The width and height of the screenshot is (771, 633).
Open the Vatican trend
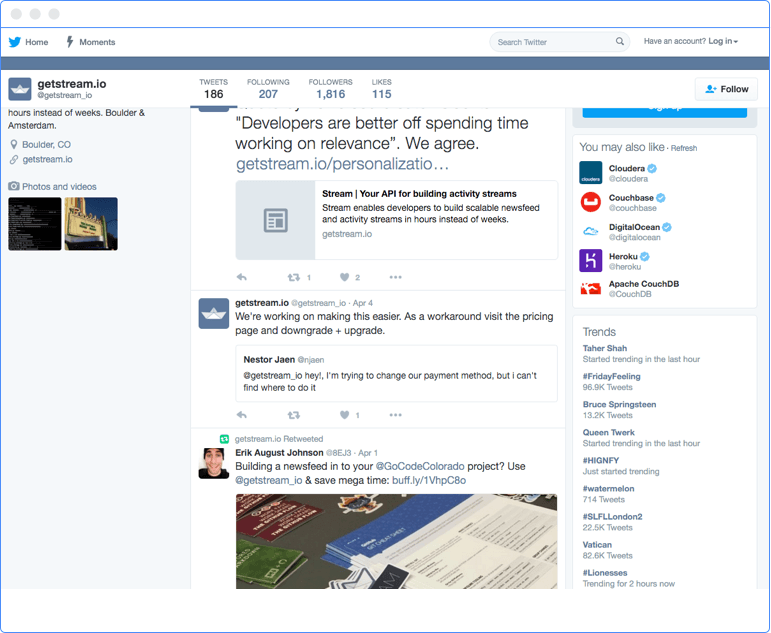click(x=597, y=544)
